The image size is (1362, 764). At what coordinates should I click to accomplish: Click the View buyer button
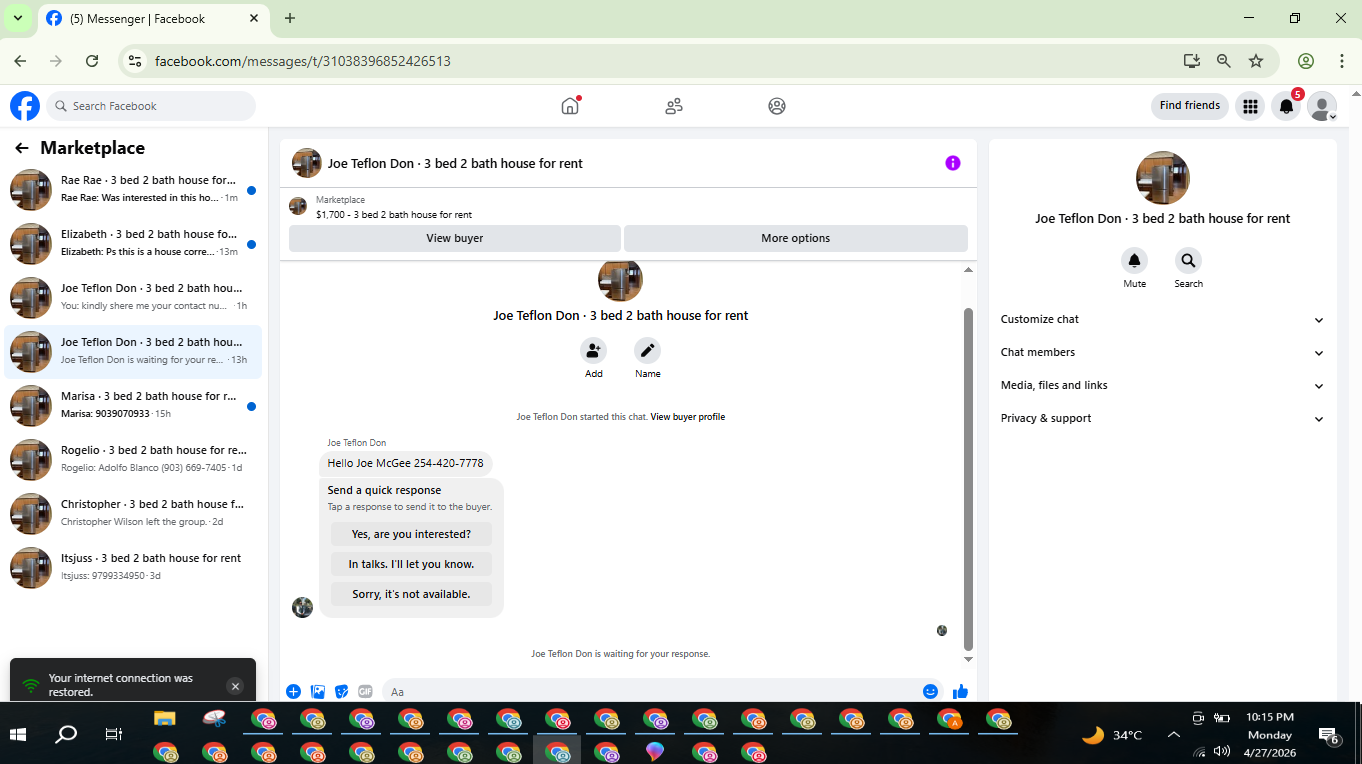point(455,238)
